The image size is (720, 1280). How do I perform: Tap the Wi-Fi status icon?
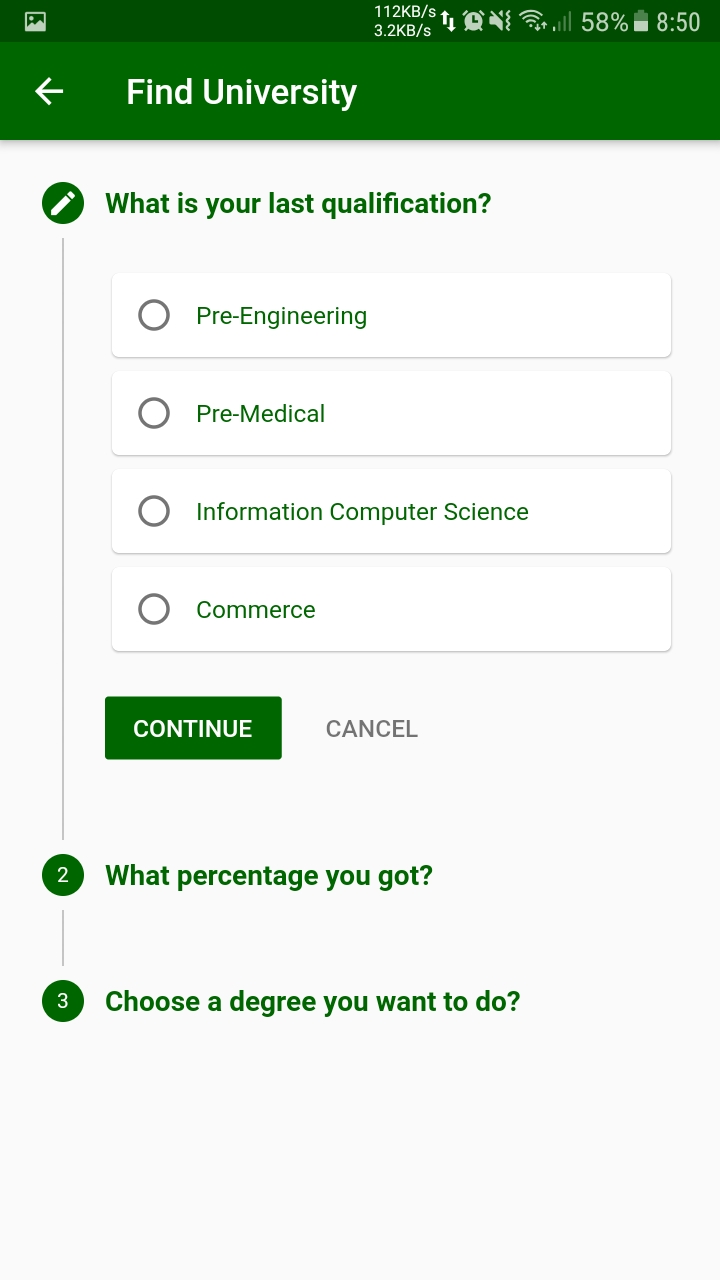(x=533, y=21)
